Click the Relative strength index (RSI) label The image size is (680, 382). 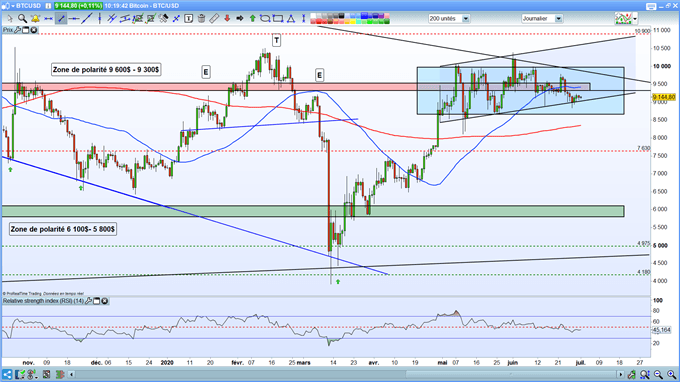(x=43, y=301)
